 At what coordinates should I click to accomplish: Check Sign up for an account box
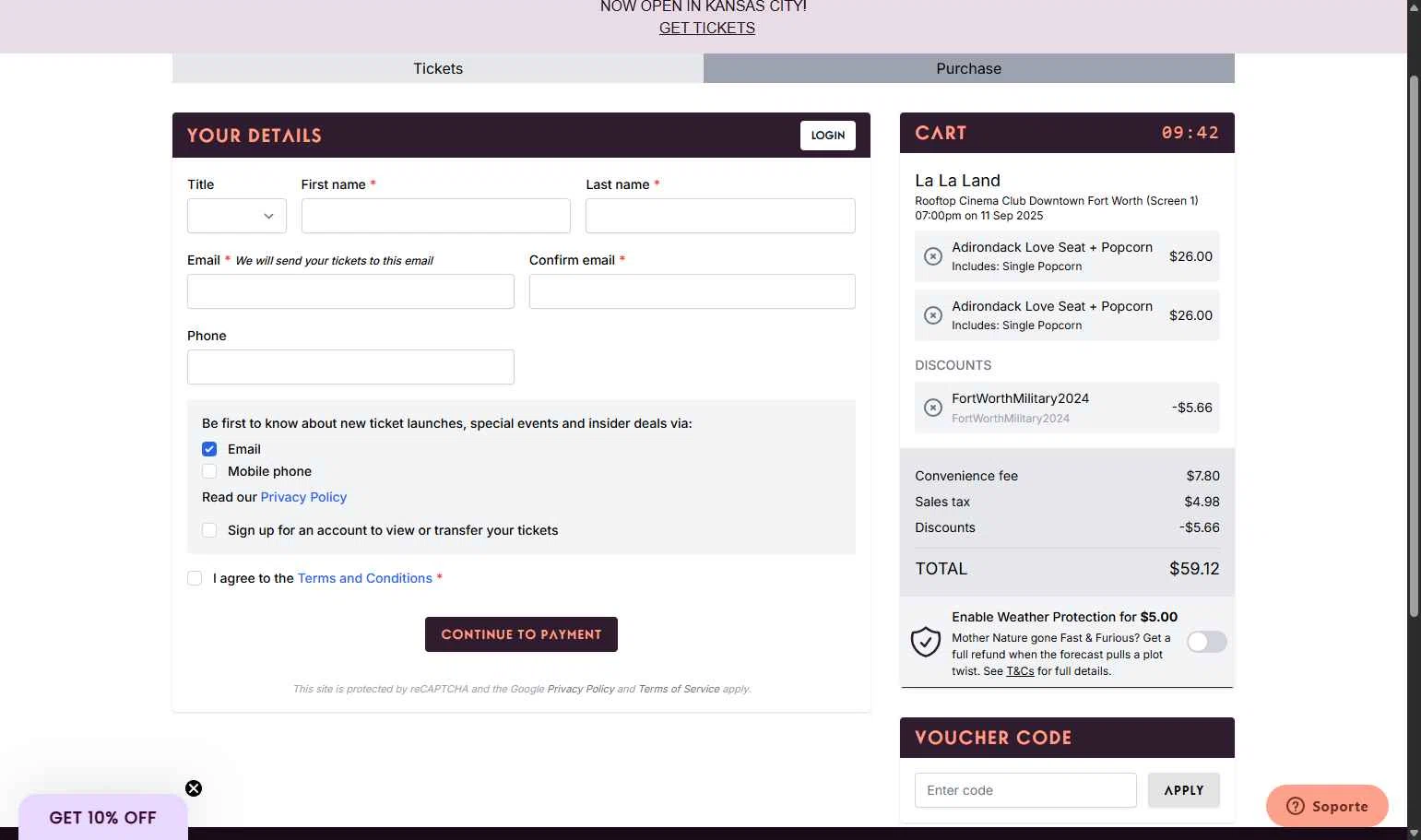209,530
